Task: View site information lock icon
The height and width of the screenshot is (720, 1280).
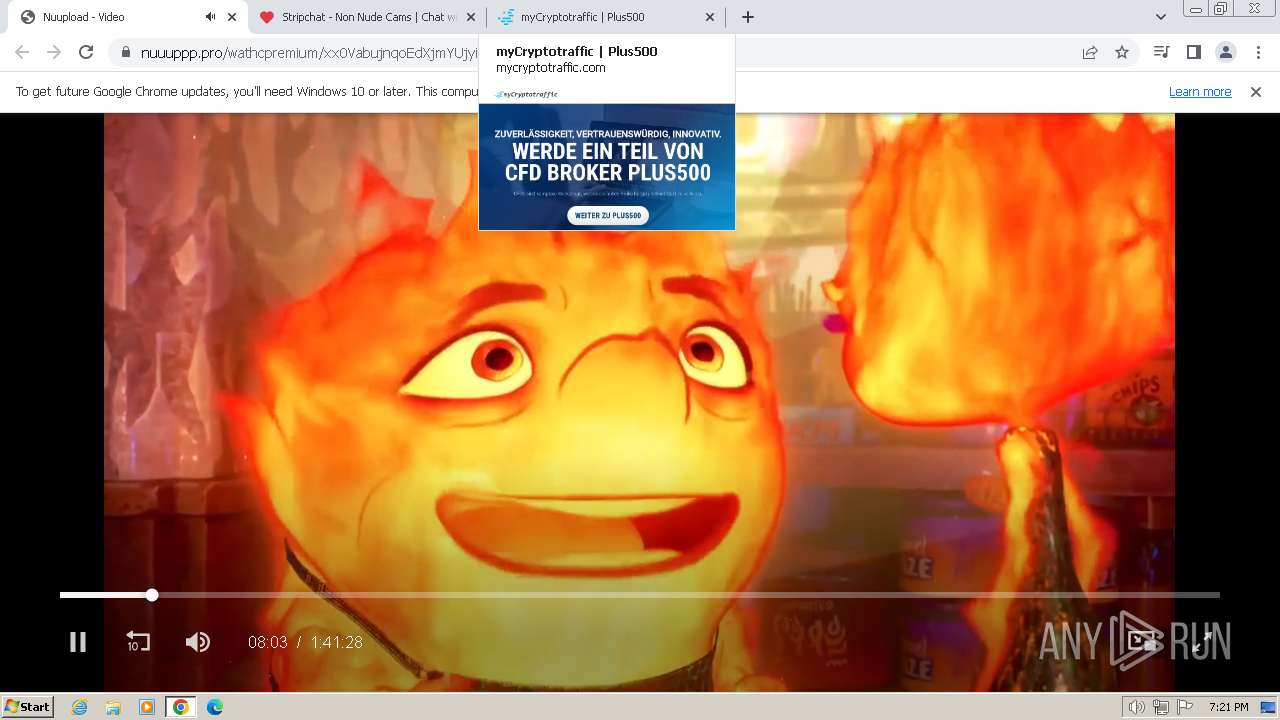Action: coord(125,53)
